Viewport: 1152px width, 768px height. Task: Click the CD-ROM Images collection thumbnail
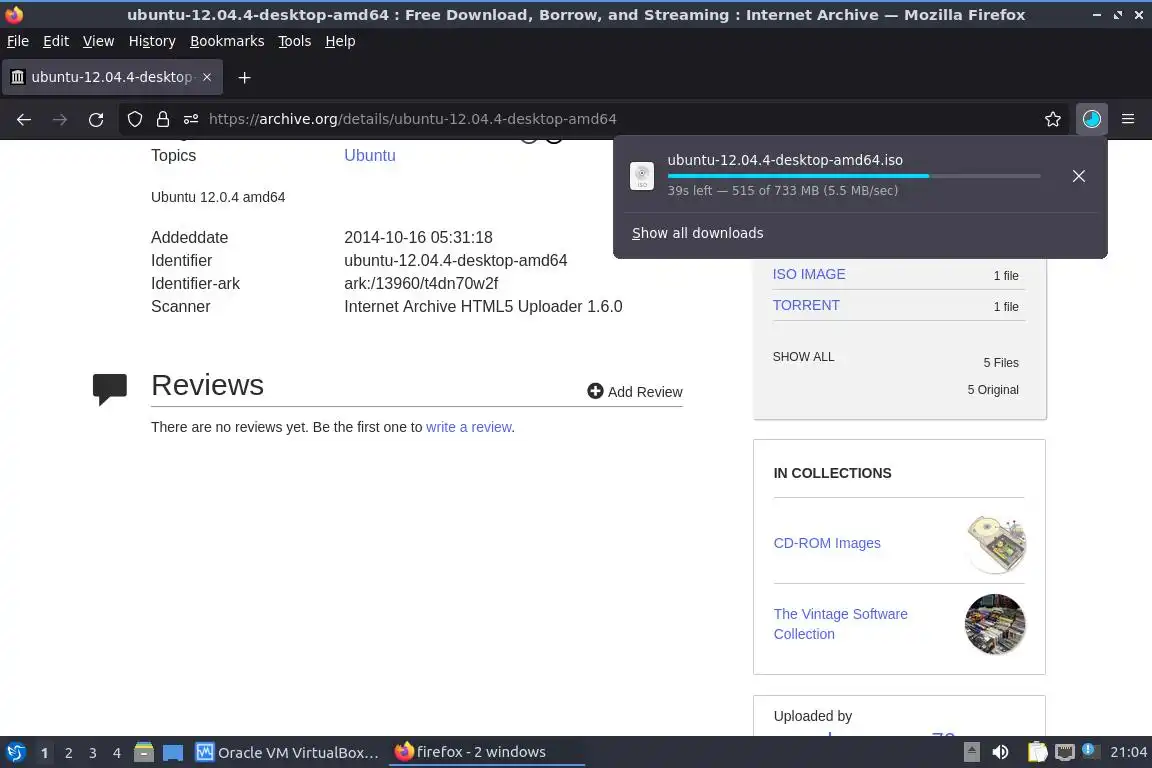click(x=996, y=544)
